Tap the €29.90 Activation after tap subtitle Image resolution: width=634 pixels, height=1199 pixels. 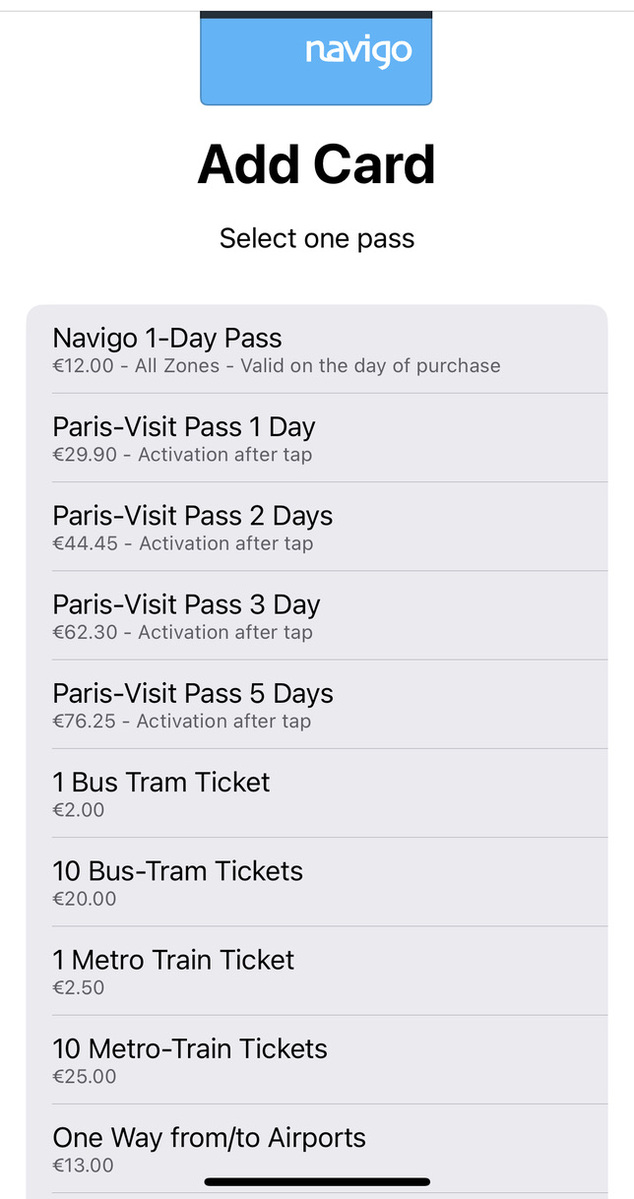pos(182,455)
